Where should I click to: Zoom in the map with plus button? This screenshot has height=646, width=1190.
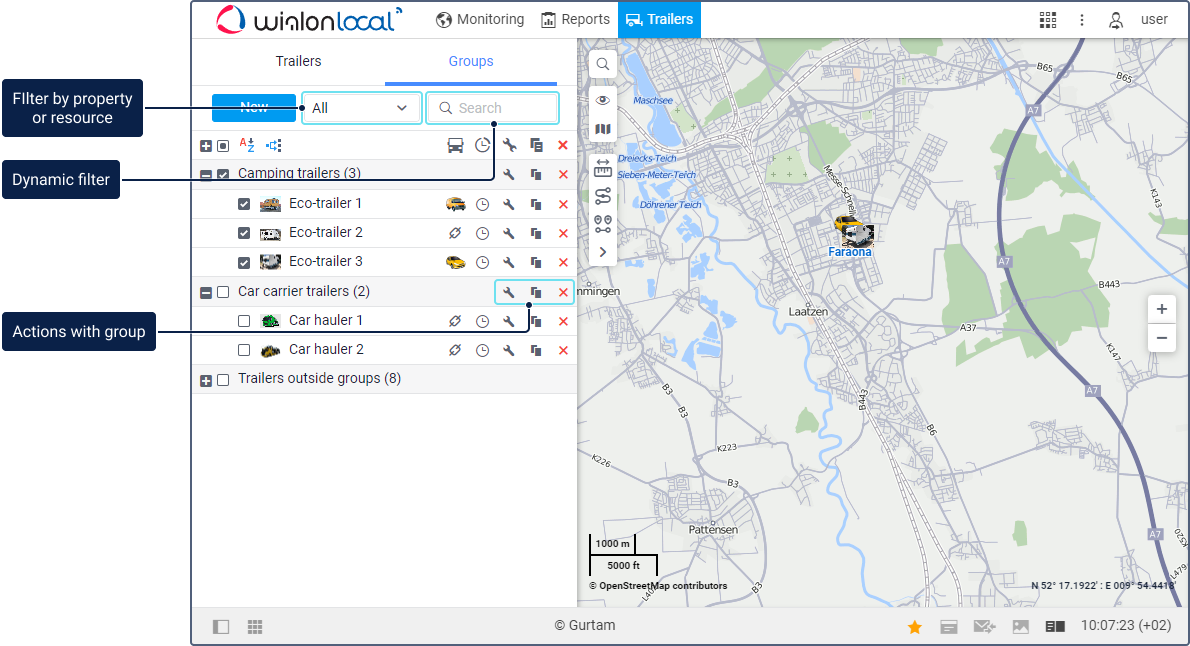[1161, 309]
